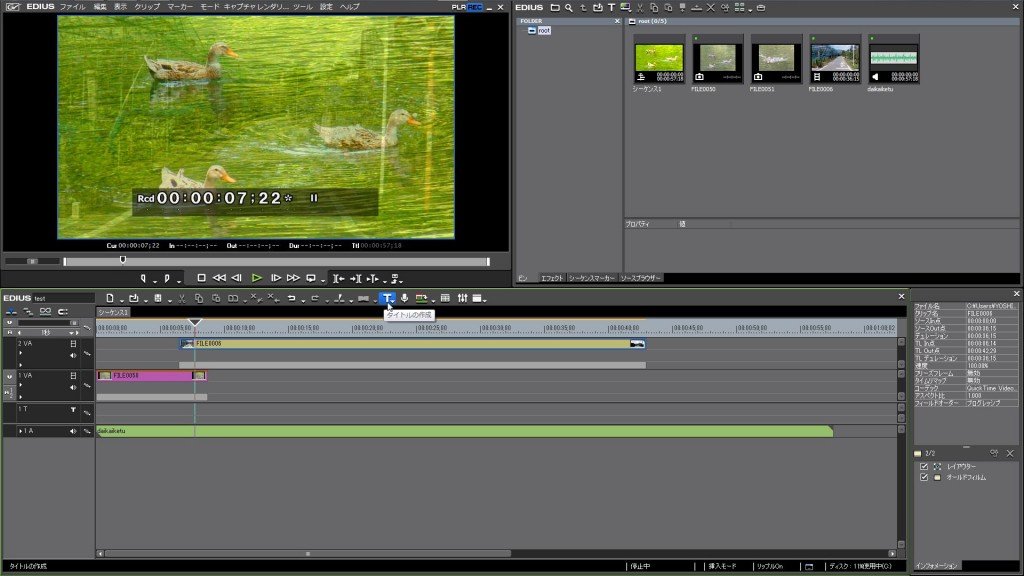Open the 表示 menu
This screenshot has height=576, width=1024.
120,7
